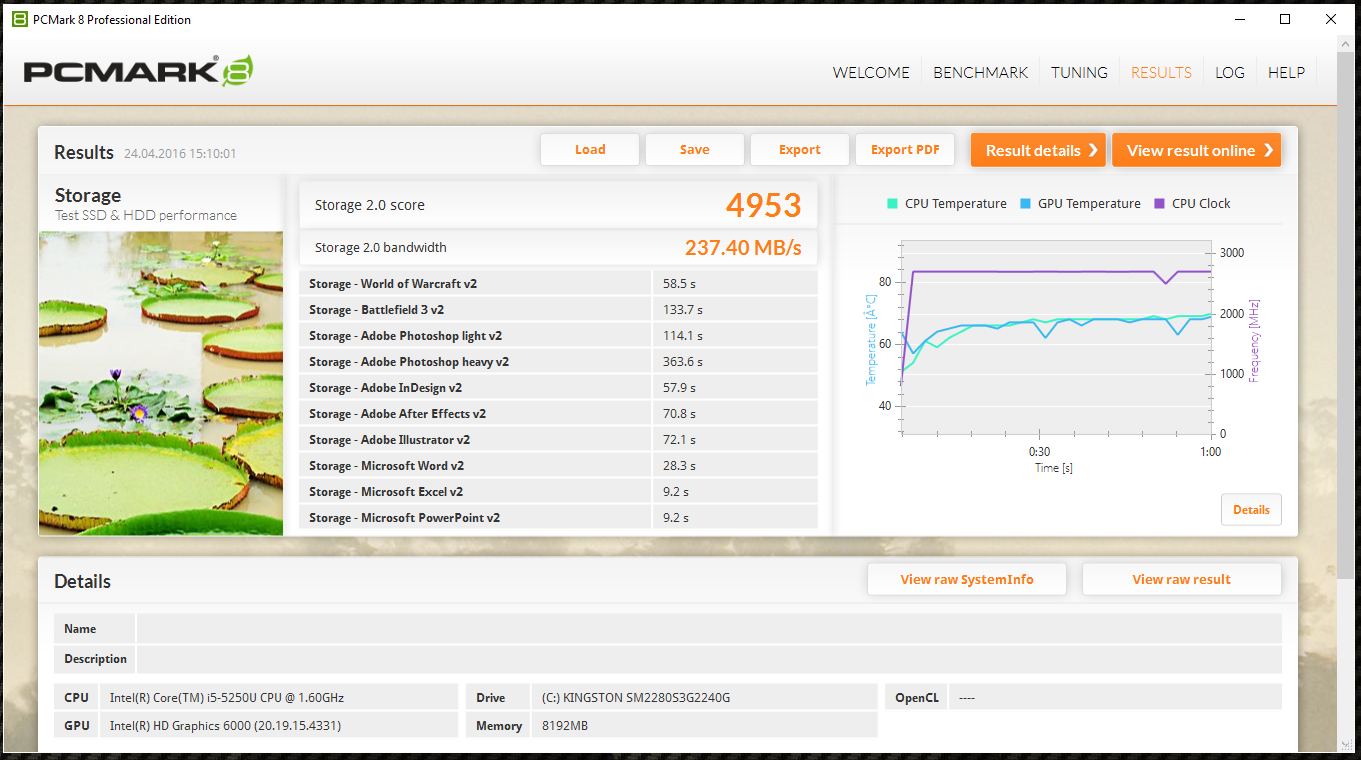The height and width of the screenshot is (760, 1361).
Task: Minimize the PCMark 8 window
Action: click(x=1239, y=19)
